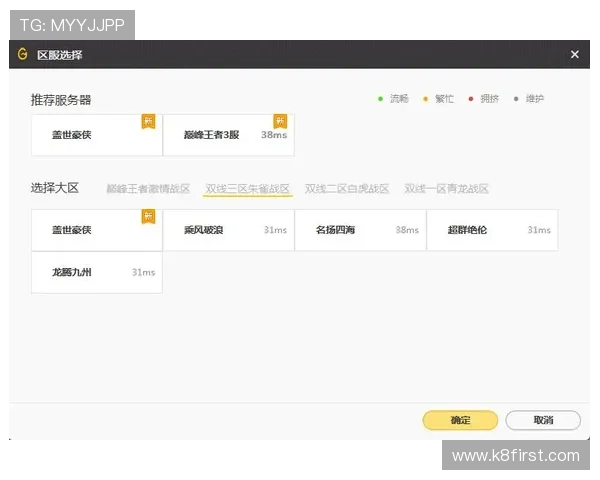This screenshot has width=600, height=480.
Task: Click the new badge on recommended 盖世豪侠 card
Action: click(148, 122)
